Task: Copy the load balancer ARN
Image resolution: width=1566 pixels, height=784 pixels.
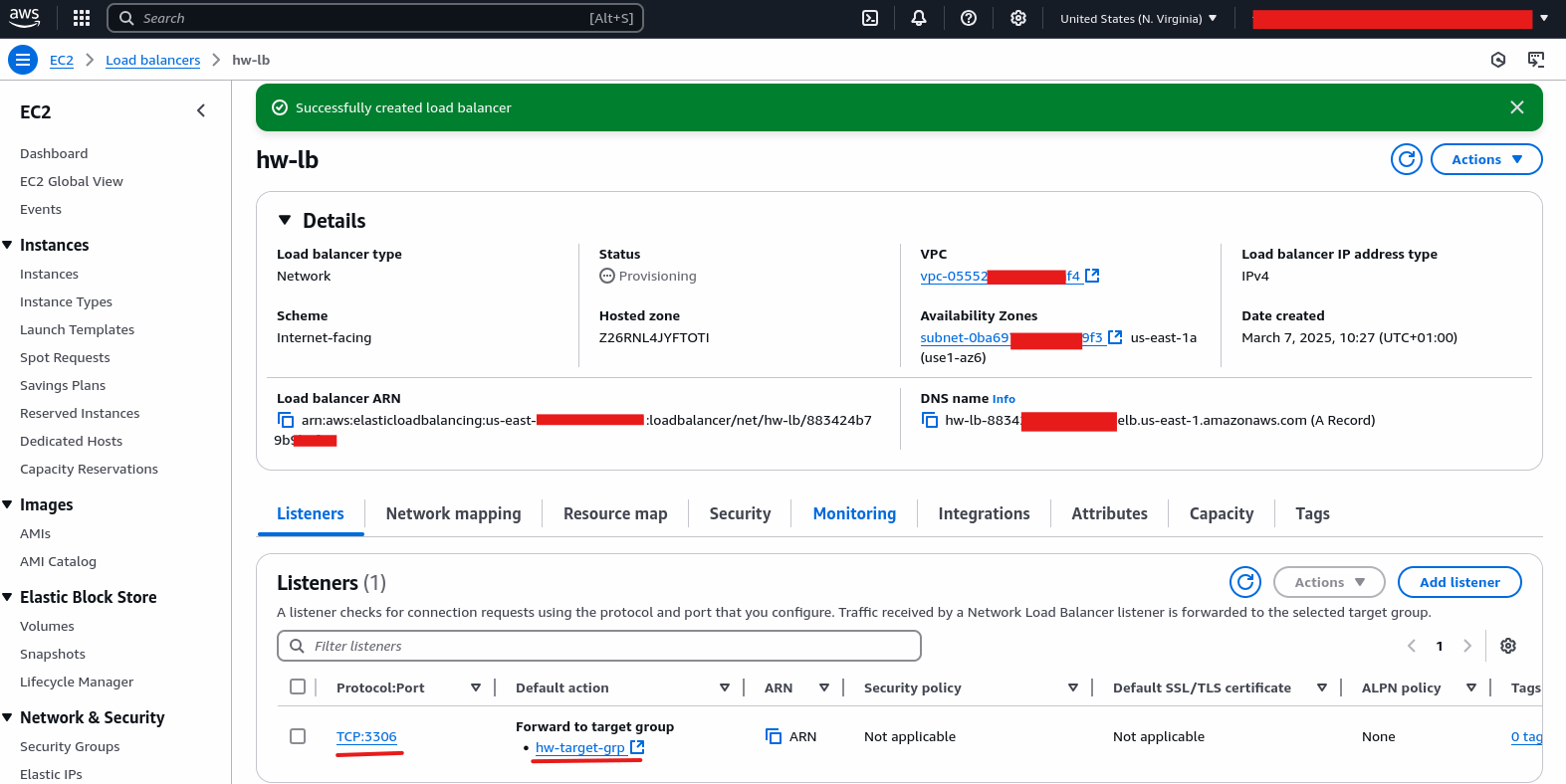Action: (x=286, y=420)
